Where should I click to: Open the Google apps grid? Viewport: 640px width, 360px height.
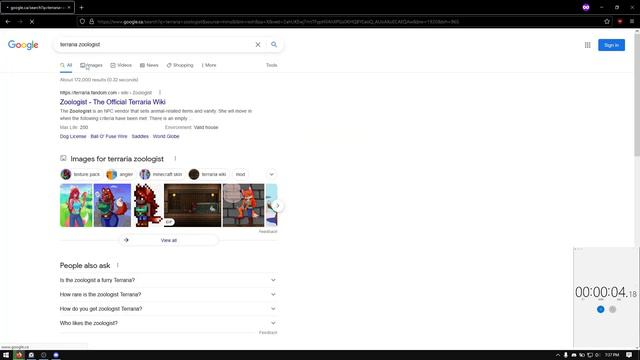[x=587, y=45]
